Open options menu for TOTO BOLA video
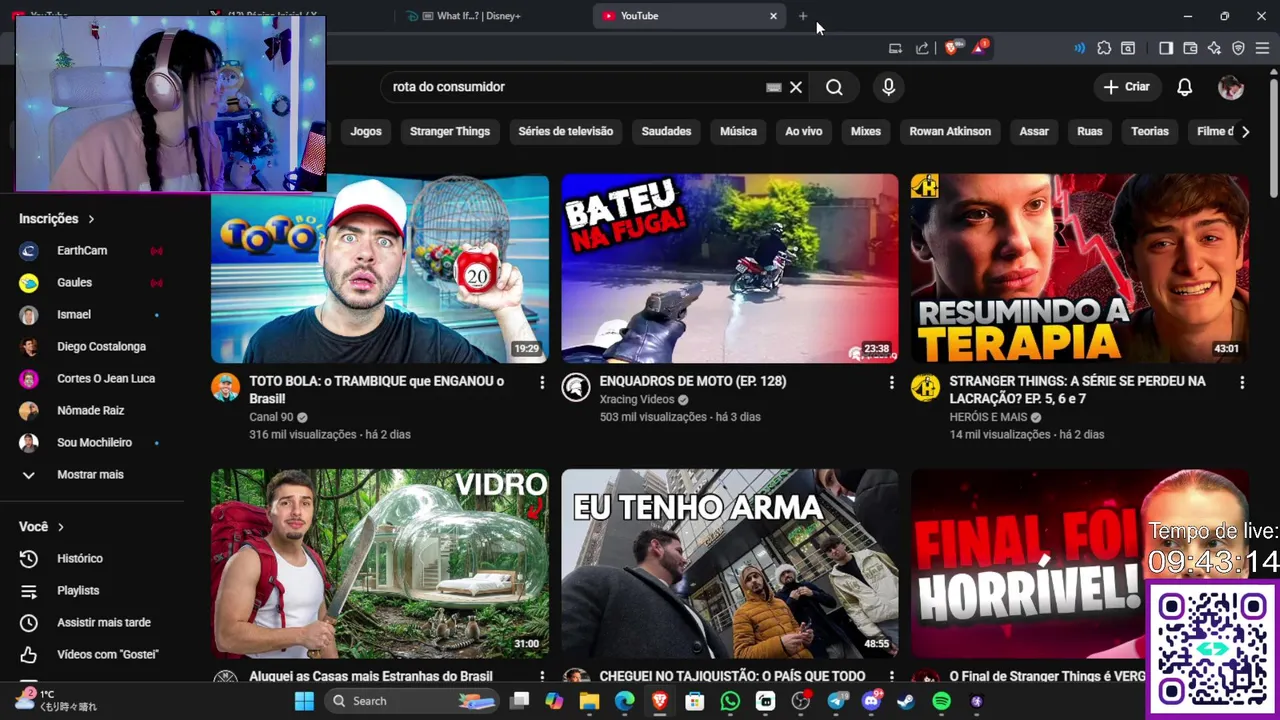 tap(542, 382)
